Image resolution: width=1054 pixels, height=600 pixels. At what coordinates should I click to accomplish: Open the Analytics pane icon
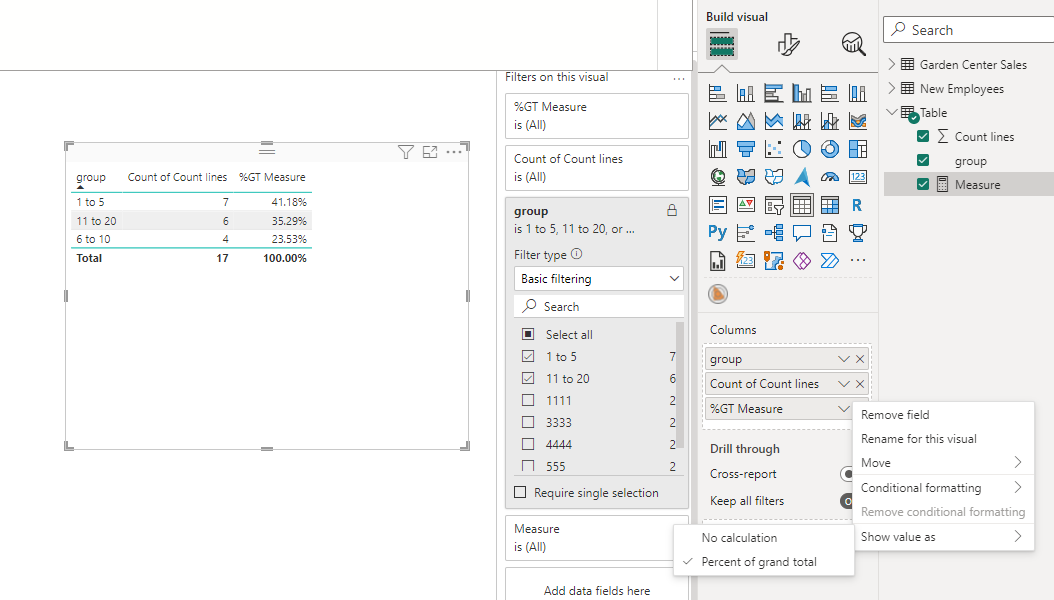(853, 44)
